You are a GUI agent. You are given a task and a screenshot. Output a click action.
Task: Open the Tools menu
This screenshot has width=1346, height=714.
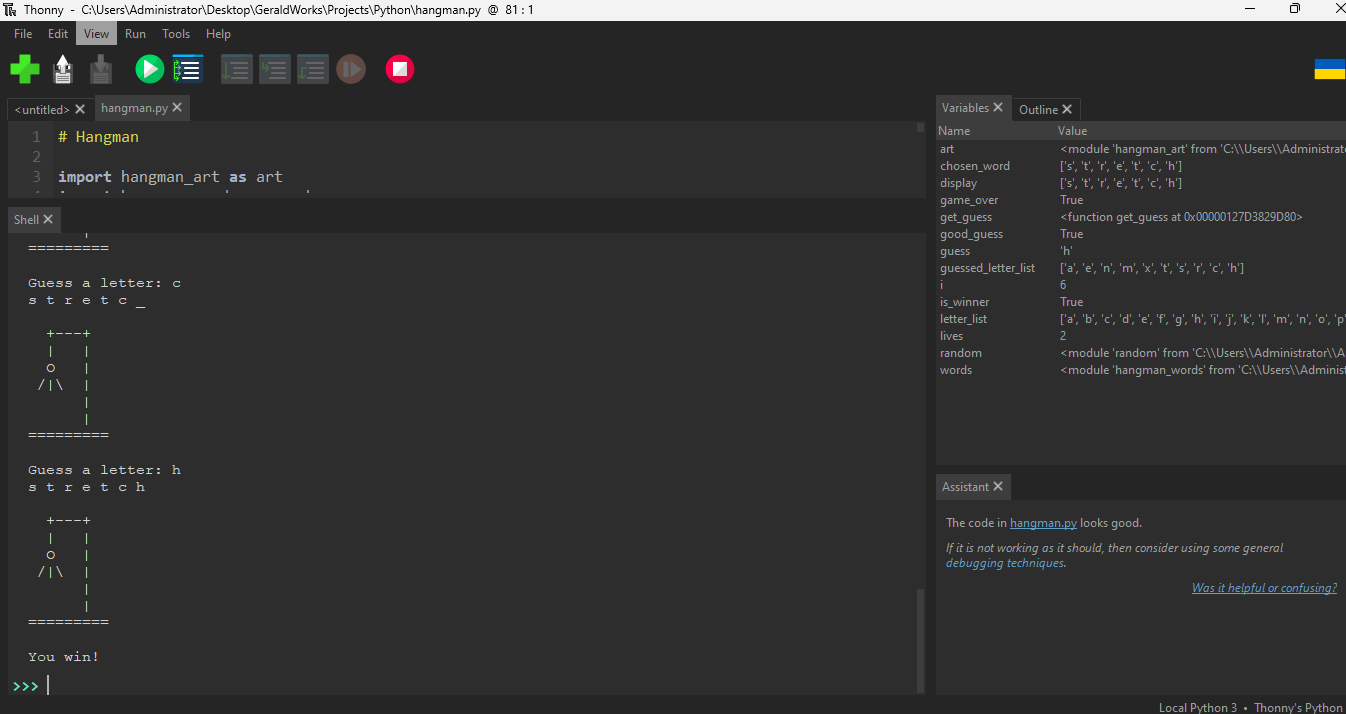coord(176,34)
